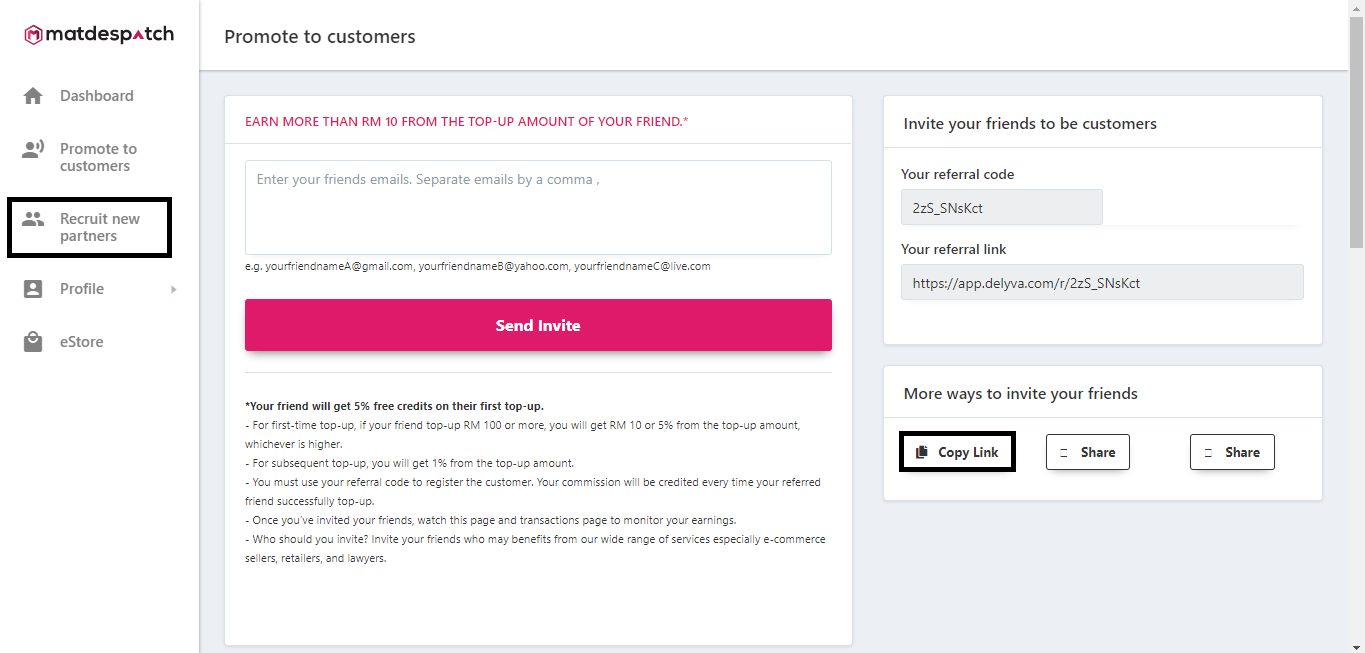The width and height of the screenshot is (1365, 653).
Task: Click the Recruit new partners people icon
Action: [33, 219]
